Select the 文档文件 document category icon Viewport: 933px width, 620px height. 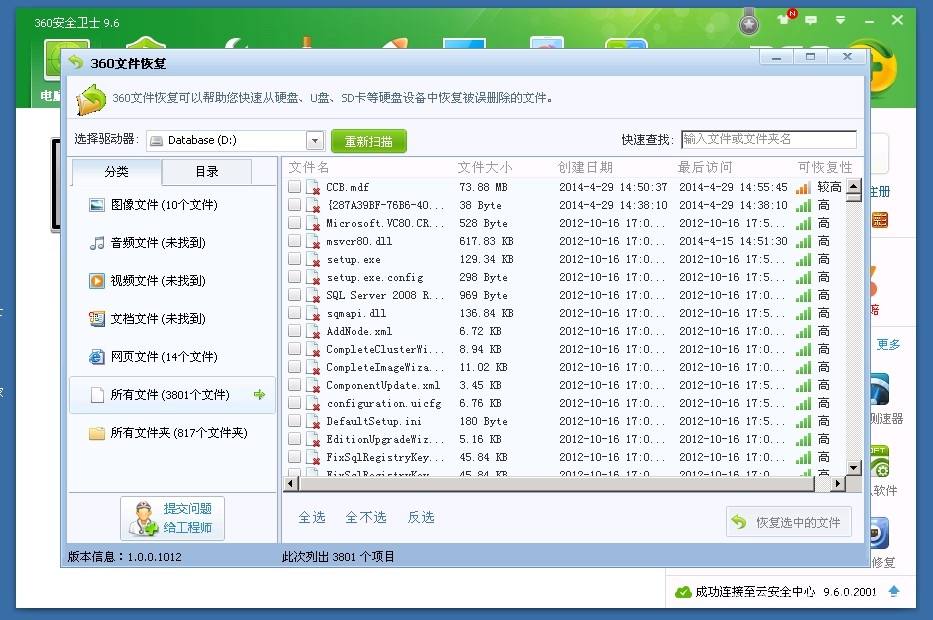[97, 319]
